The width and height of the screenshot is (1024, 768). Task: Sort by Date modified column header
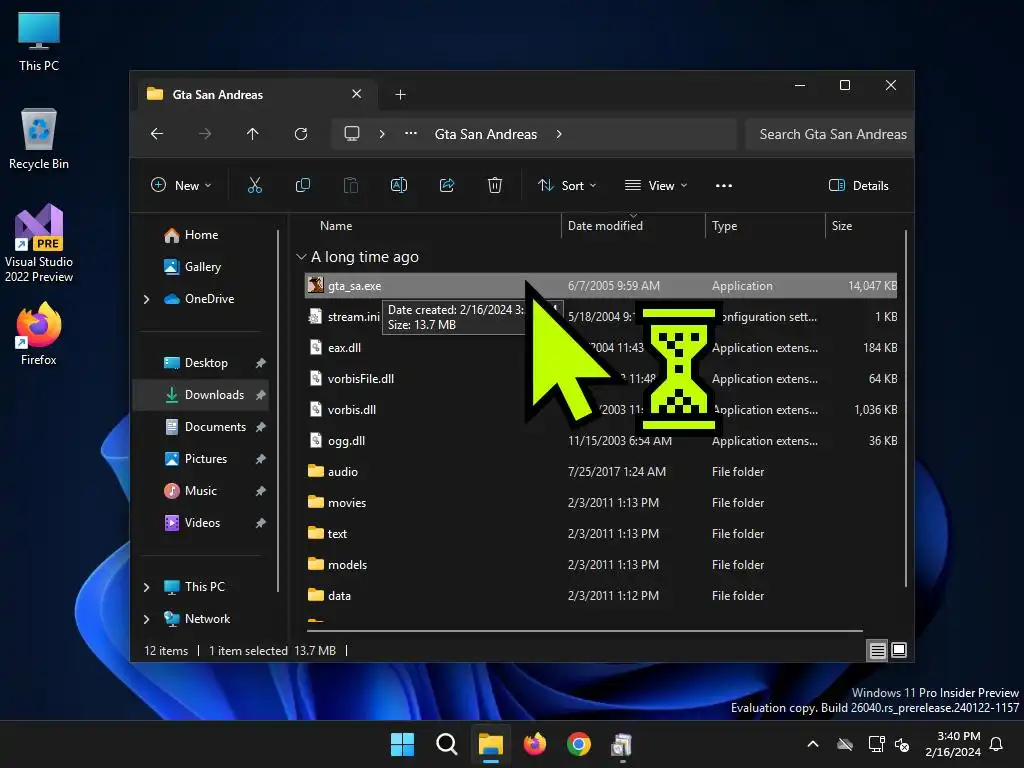(x=605, y=226)
